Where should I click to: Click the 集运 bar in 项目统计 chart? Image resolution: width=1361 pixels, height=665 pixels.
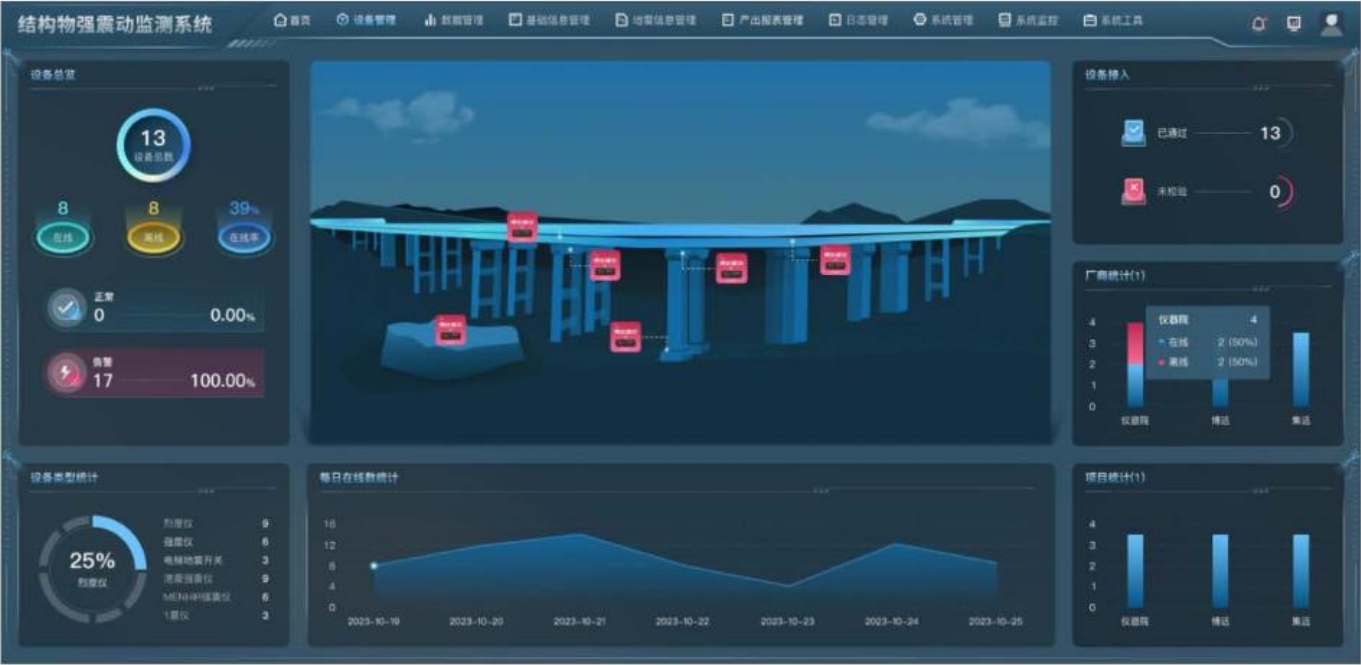click(x=1301, y=571)
